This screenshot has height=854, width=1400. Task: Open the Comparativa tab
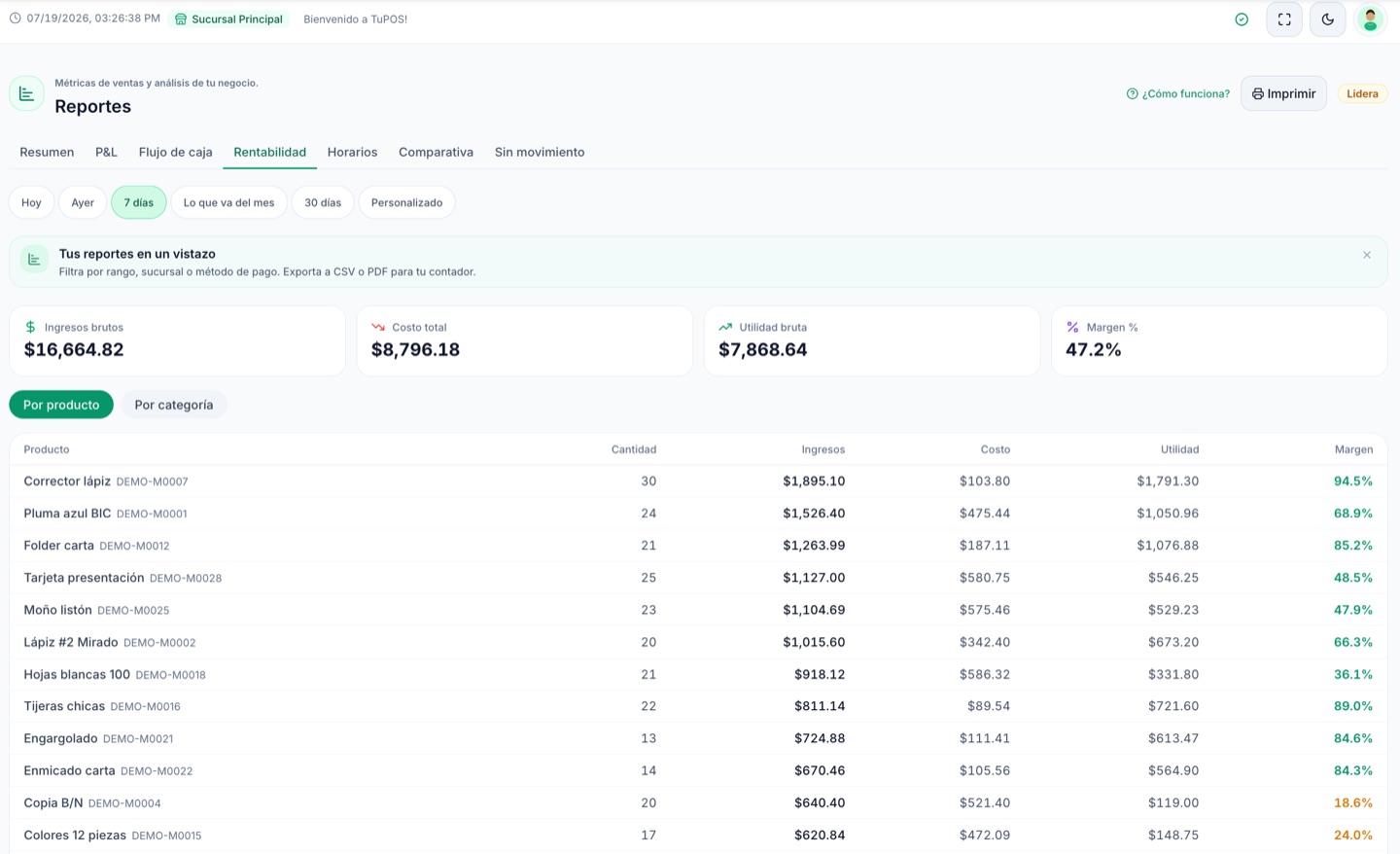[x=436, y=153]
